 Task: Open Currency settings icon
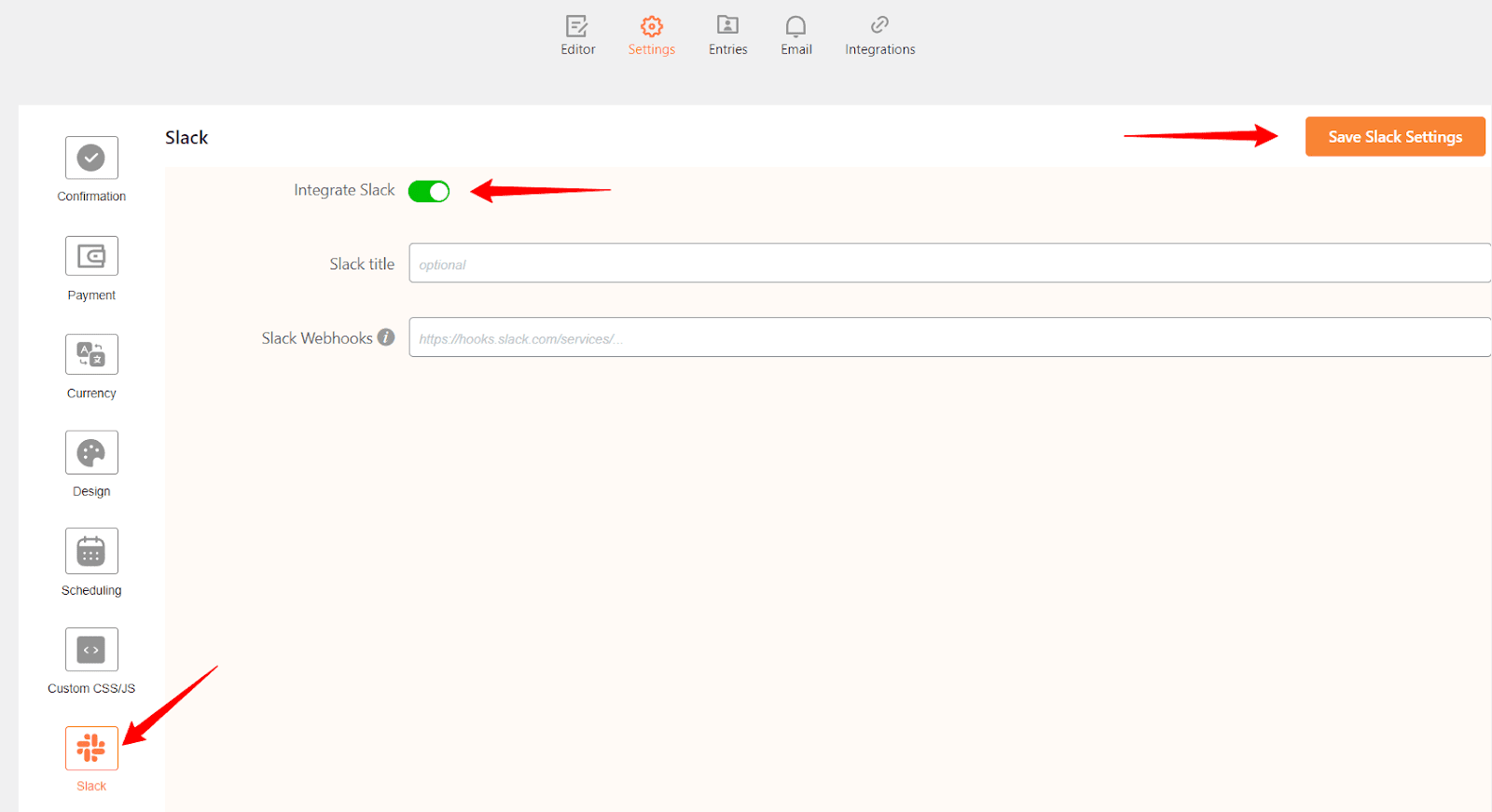[x=91, y=354]
